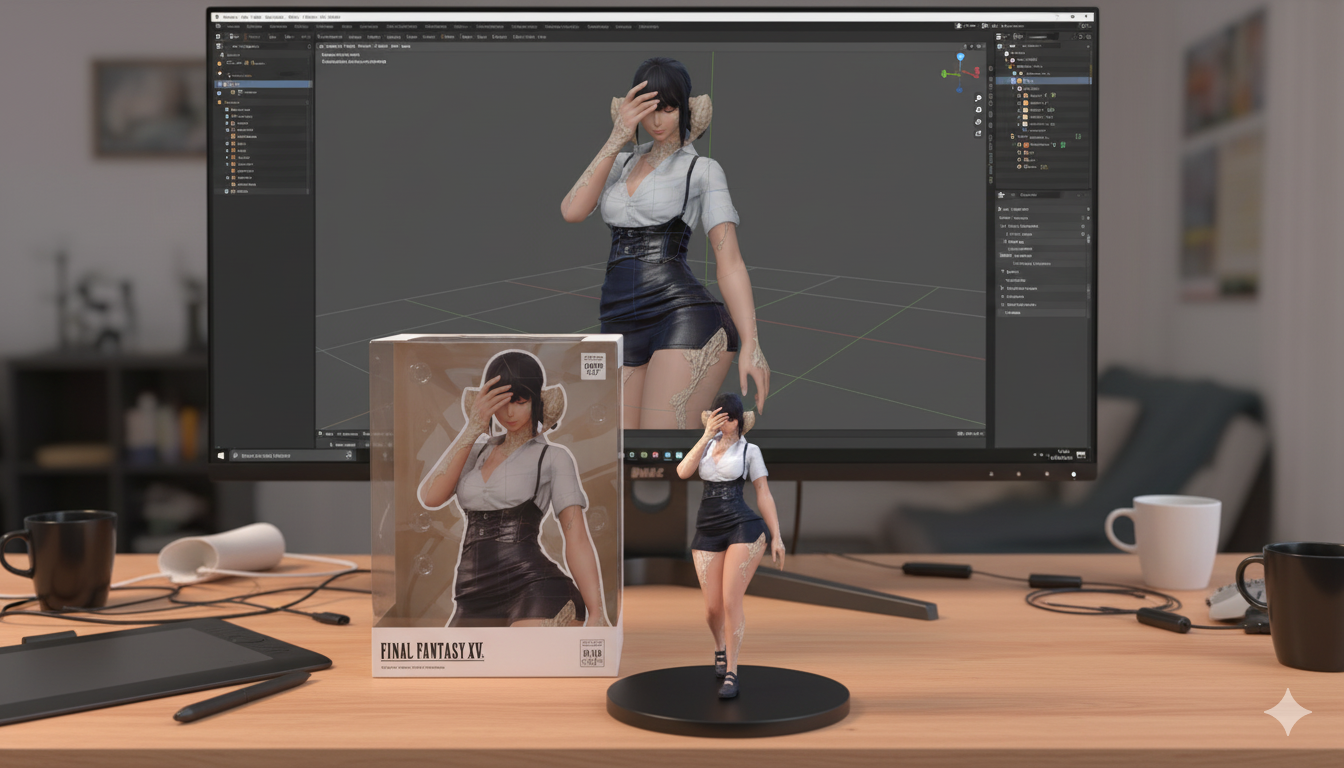Click the zoom magnifier icon in the viewport
Screen dimensions: 1344x768
pos(978,98)
